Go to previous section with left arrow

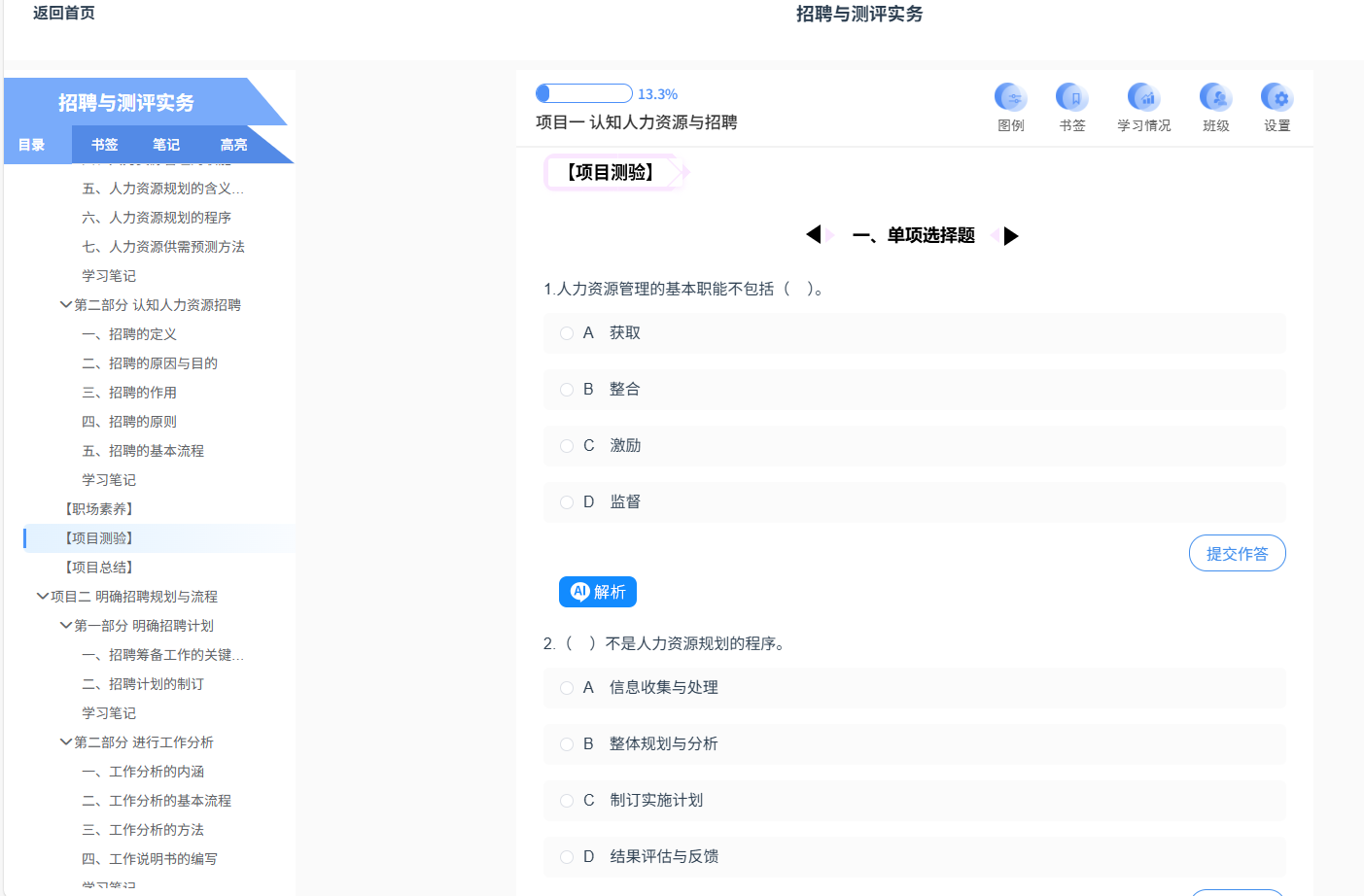[814, 234]
